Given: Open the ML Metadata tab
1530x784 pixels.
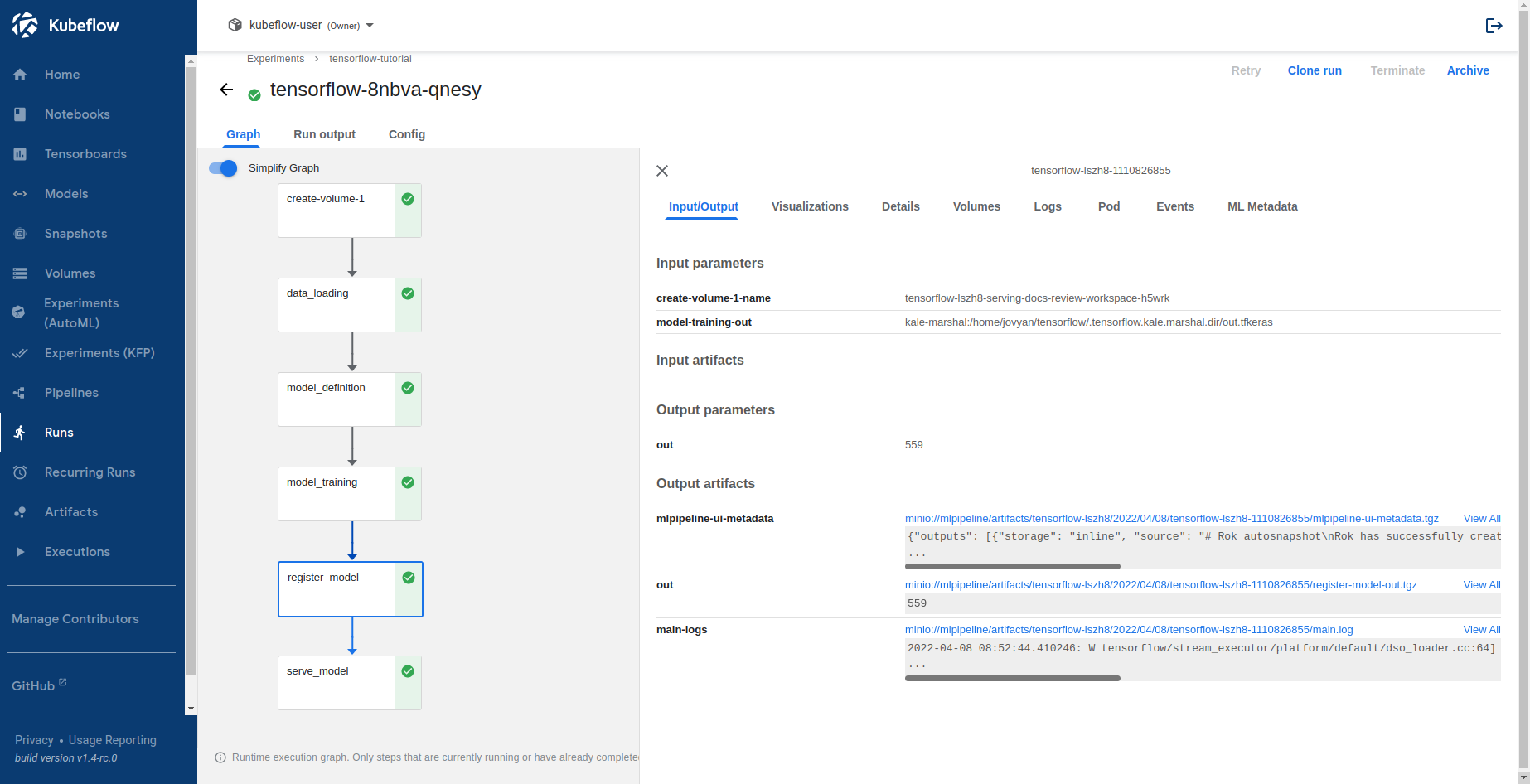Looking at the screenshot, I should coord(1262,206).
